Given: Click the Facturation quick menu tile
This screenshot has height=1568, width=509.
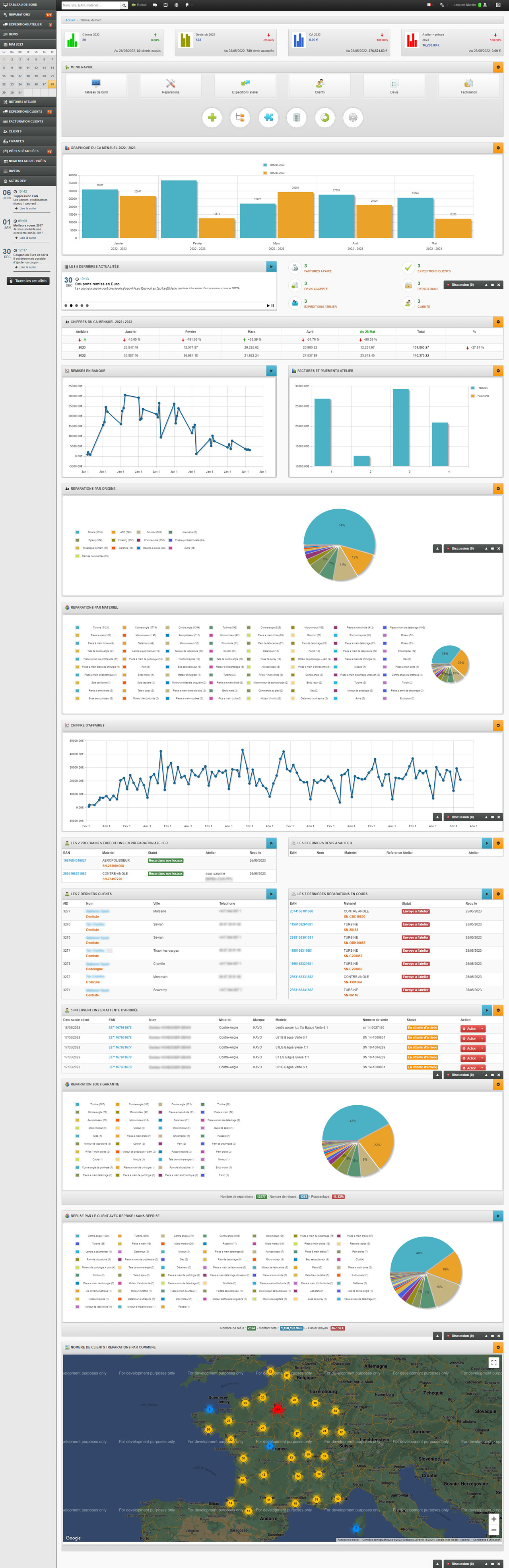Looking at the screenshot, I should pos(468,86).
